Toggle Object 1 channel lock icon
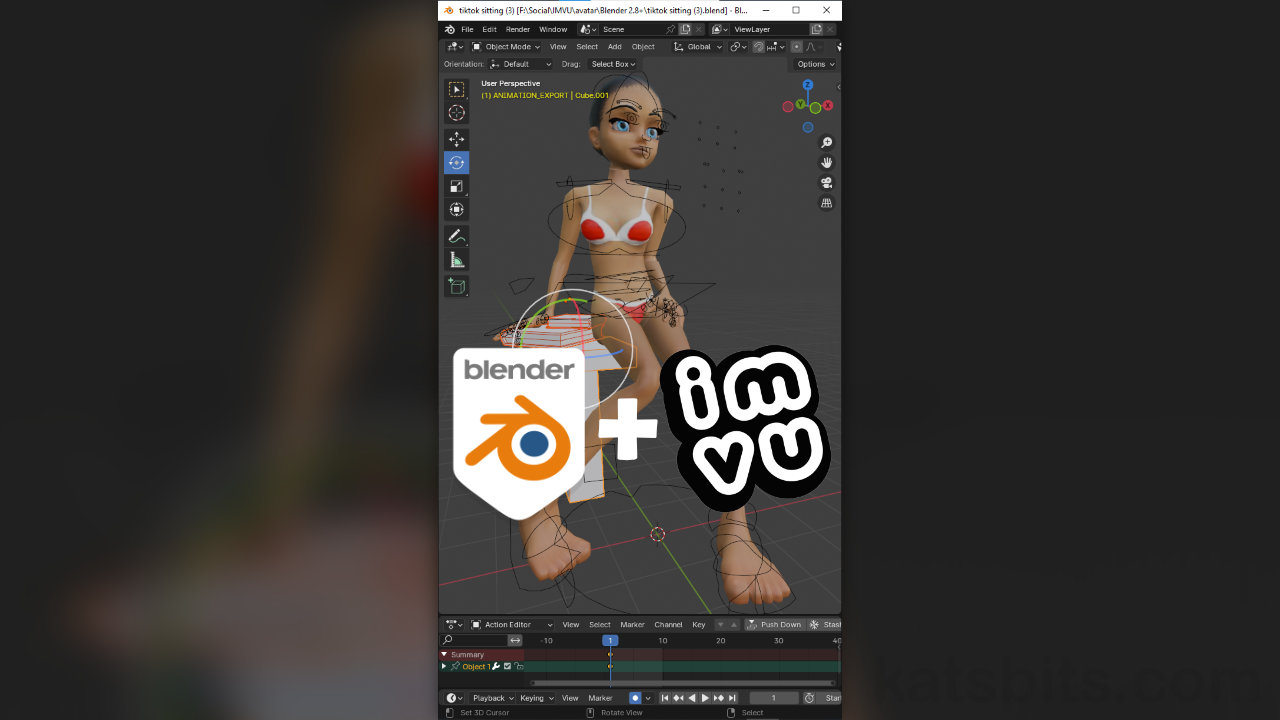Viewport: 1280px width, 720px height. click(518, 666)
